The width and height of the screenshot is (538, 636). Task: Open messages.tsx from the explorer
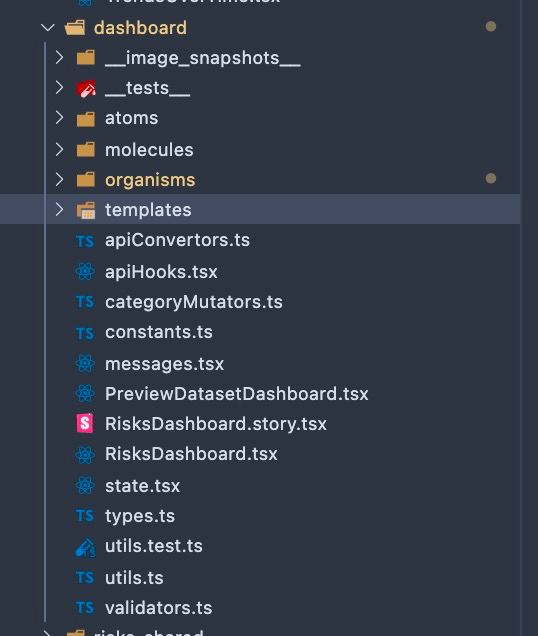tap(164, 364)
